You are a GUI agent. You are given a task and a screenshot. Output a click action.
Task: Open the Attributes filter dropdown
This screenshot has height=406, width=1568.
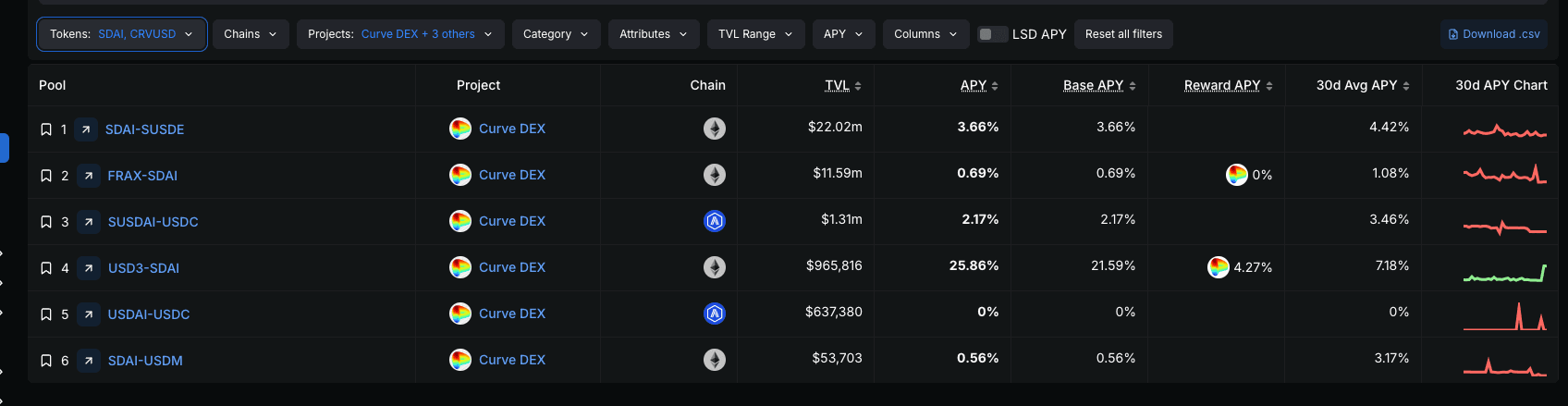coord(654,34)
